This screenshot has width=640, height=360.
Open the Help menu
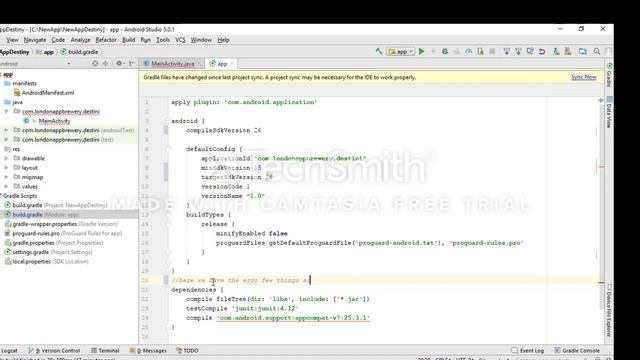[223, 40]
